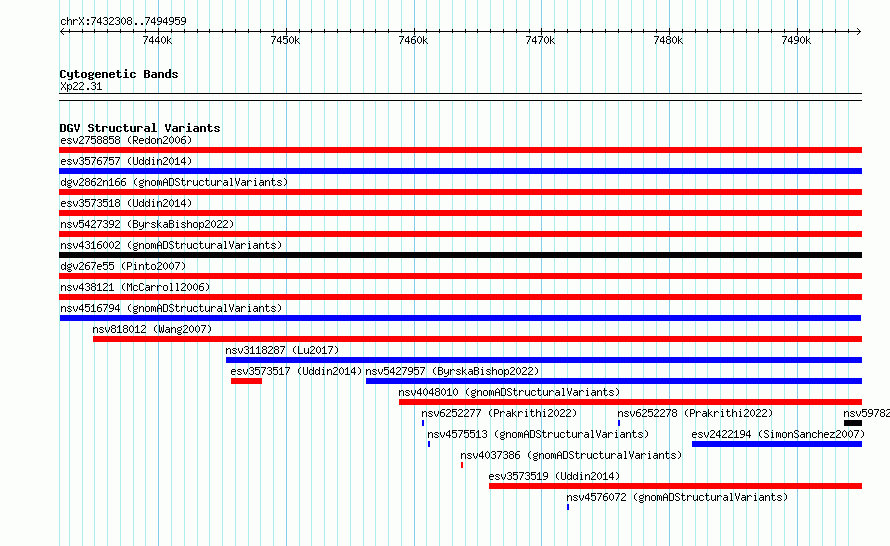Click the dgv267e55 (Pinto2007) label

[x=123, y=266]
